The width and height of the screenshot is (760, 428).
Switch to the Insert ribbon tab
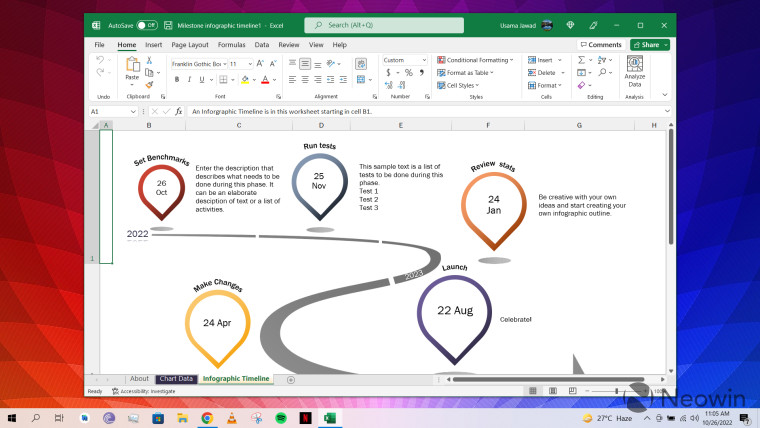pyautogui.click(x=154, y=45)
